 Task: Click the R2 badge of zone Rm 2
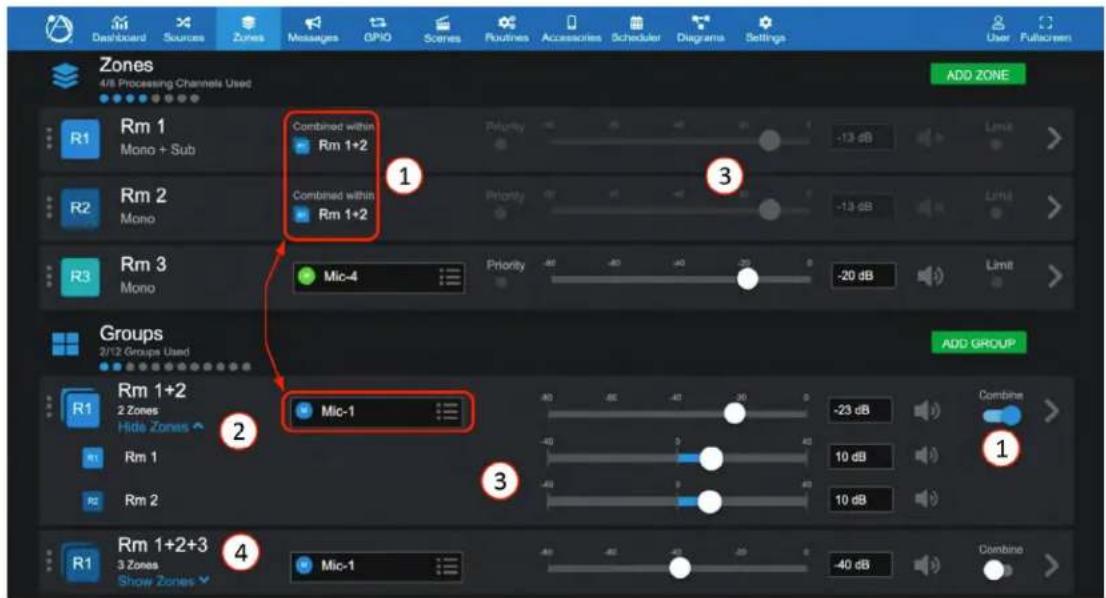coord(80,207)
